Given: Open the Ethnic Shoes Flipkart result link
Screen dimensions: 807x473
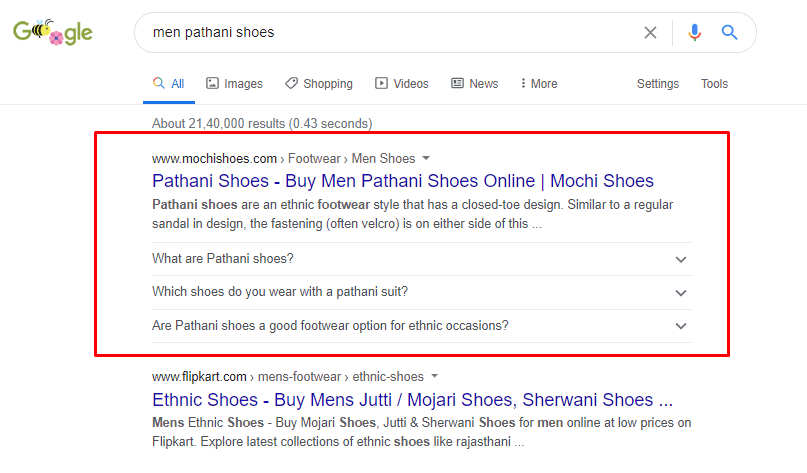Looking at the screenshot, I should (x=412, y=399).
